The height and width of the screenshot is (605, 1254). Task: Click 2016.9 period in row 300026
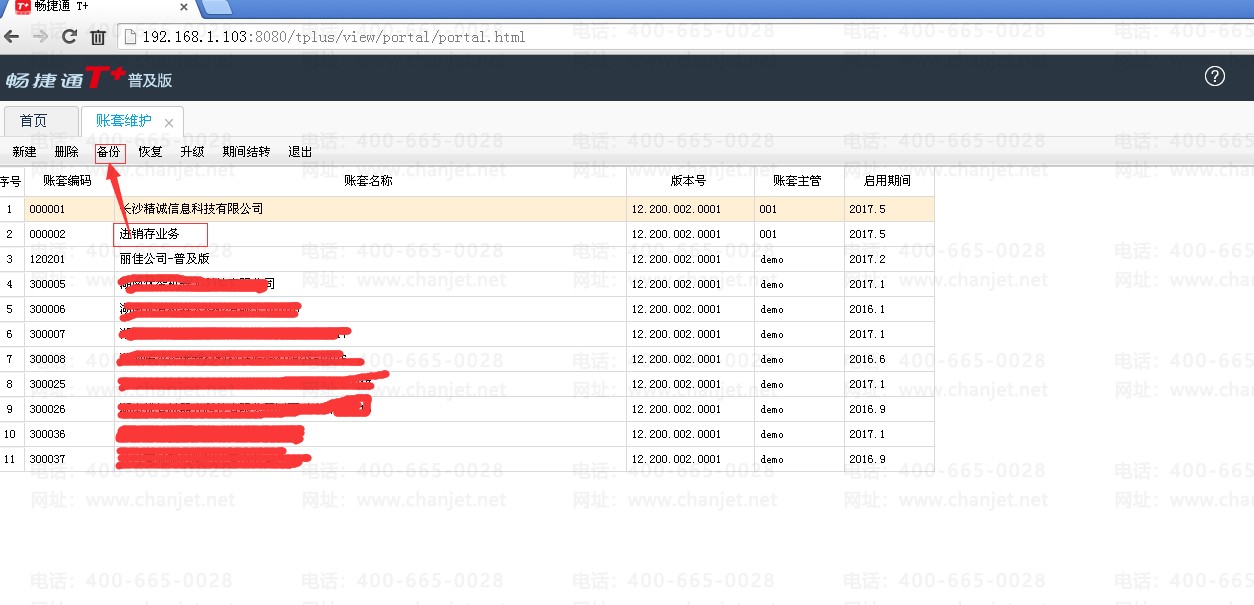coord(867,409)
